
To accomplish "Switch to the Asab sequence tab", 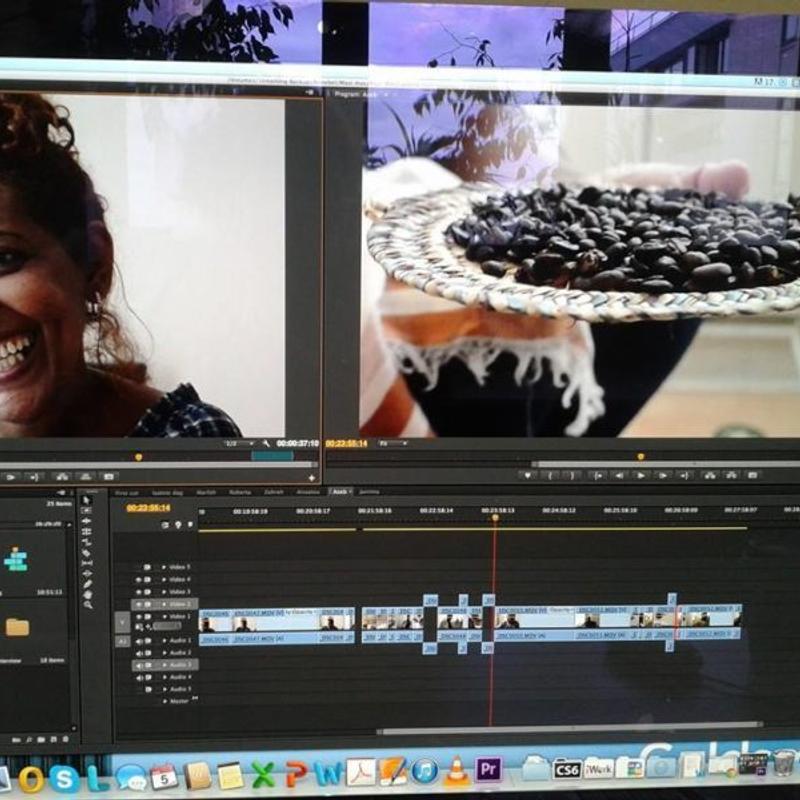I will point(339,492).
